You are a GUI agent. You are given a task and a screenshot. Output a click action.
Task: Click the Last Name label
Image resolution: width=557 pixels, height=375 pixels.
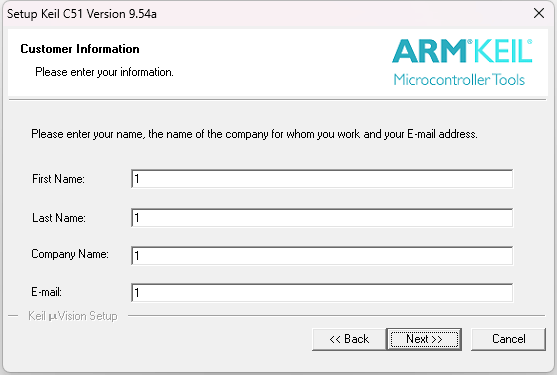tap(59, 218)
